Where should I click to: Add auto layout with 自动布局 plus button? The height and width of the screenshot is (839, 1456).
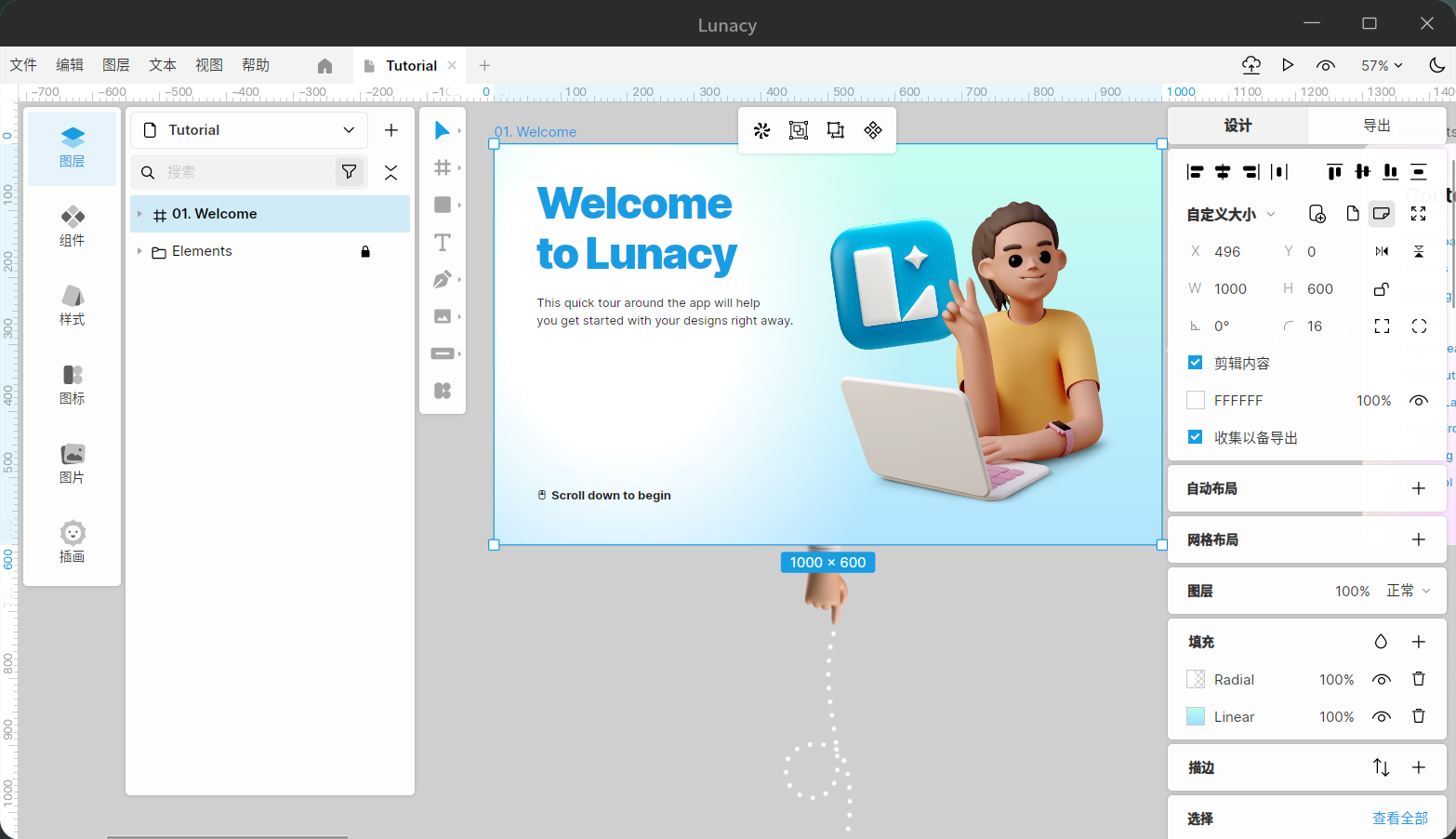1418,488
